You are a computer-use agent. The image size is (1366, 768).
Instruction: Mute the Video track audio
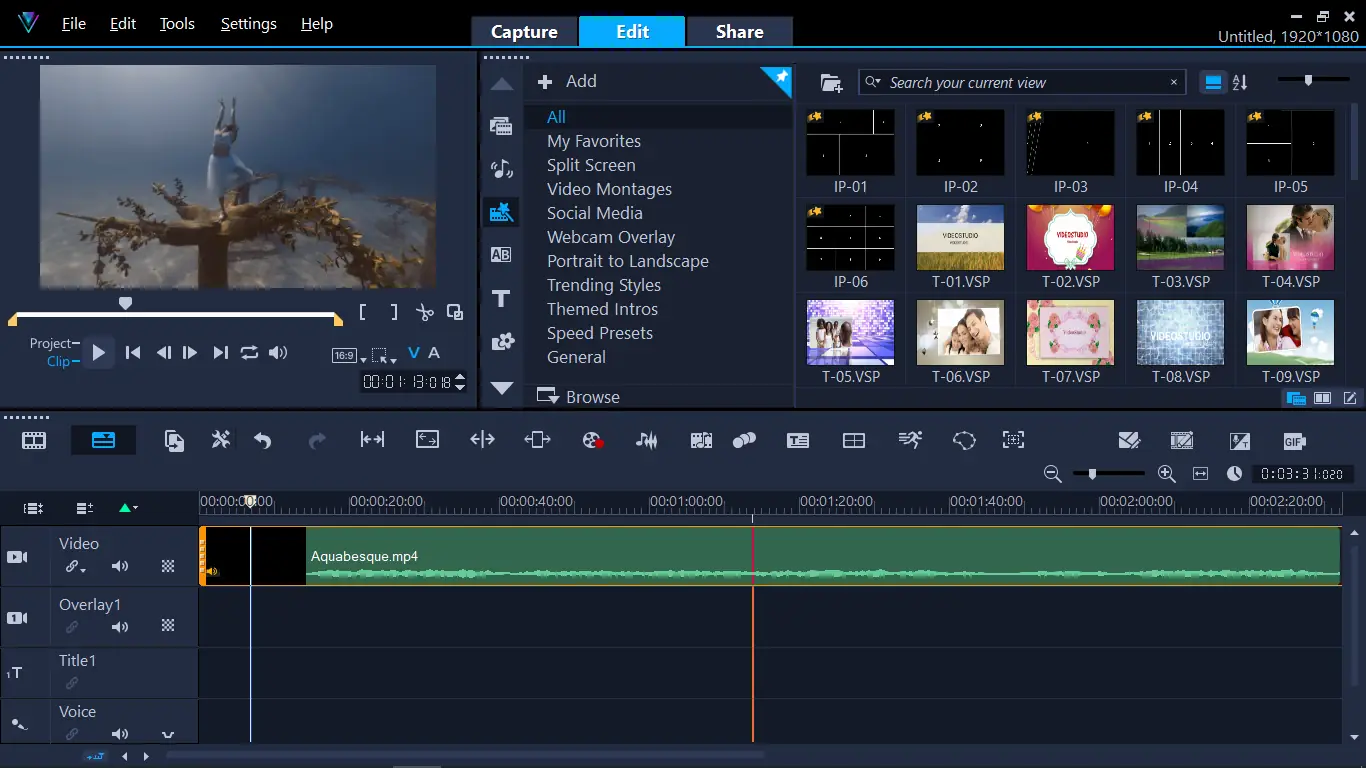[120, 567]
